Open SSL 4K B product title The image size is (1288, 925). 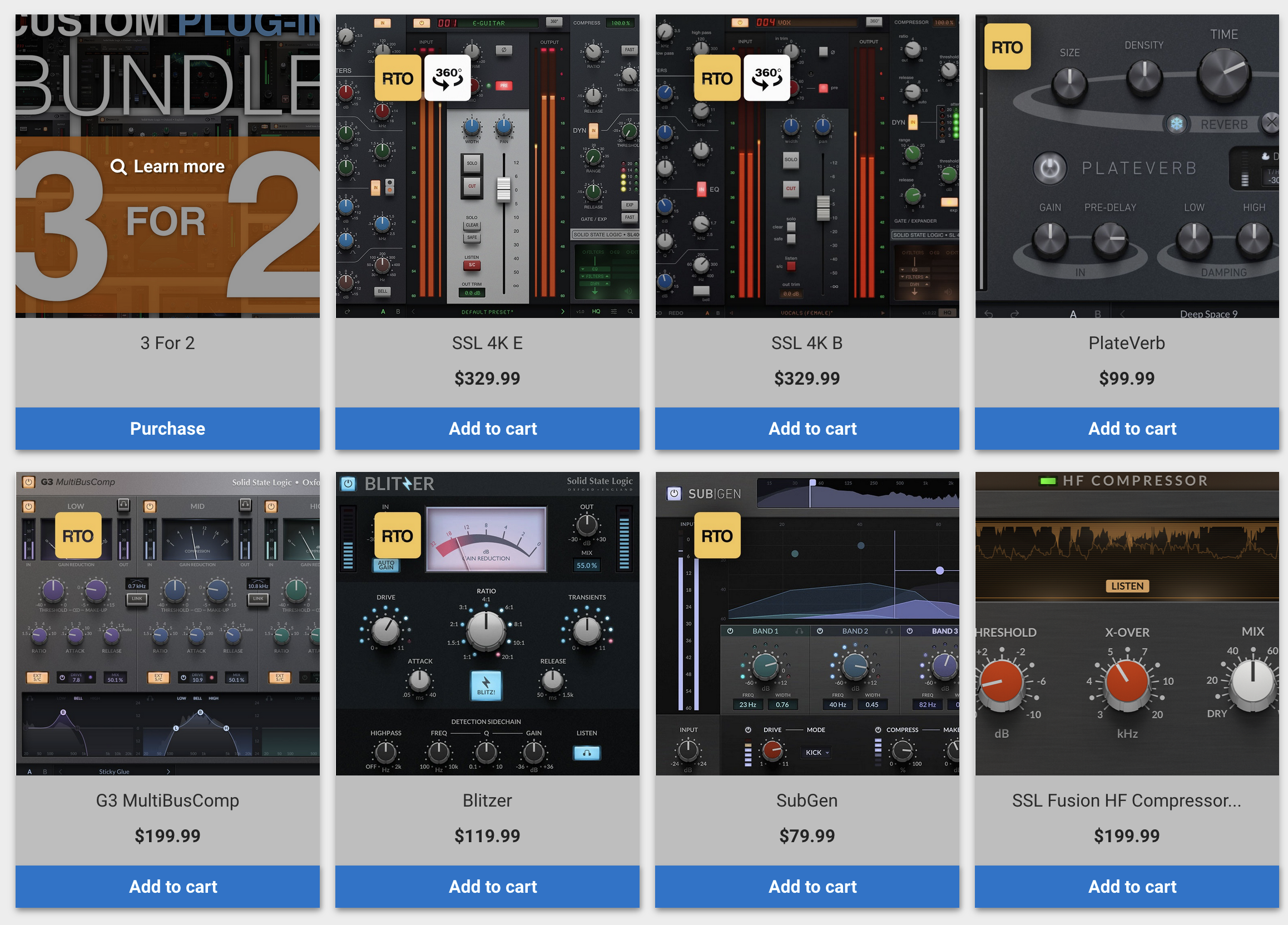807,344
